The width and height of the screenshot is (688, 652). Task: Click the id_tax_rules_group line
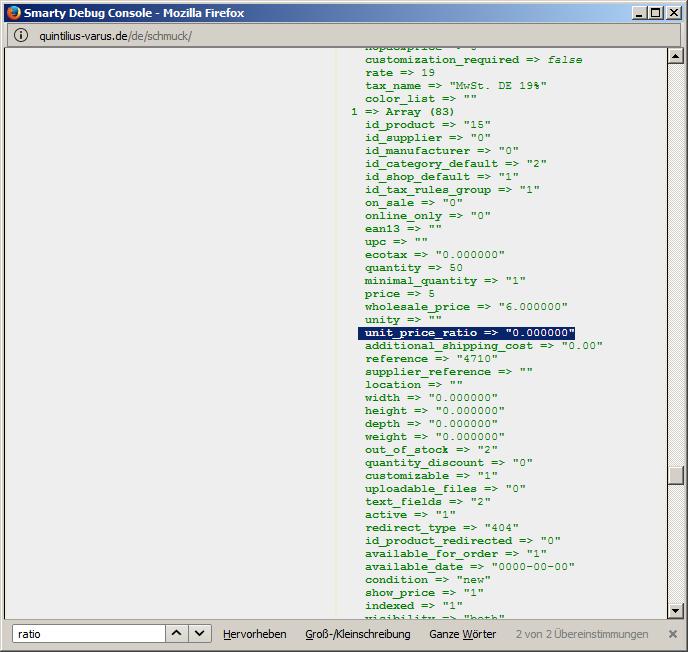[452, 190]
